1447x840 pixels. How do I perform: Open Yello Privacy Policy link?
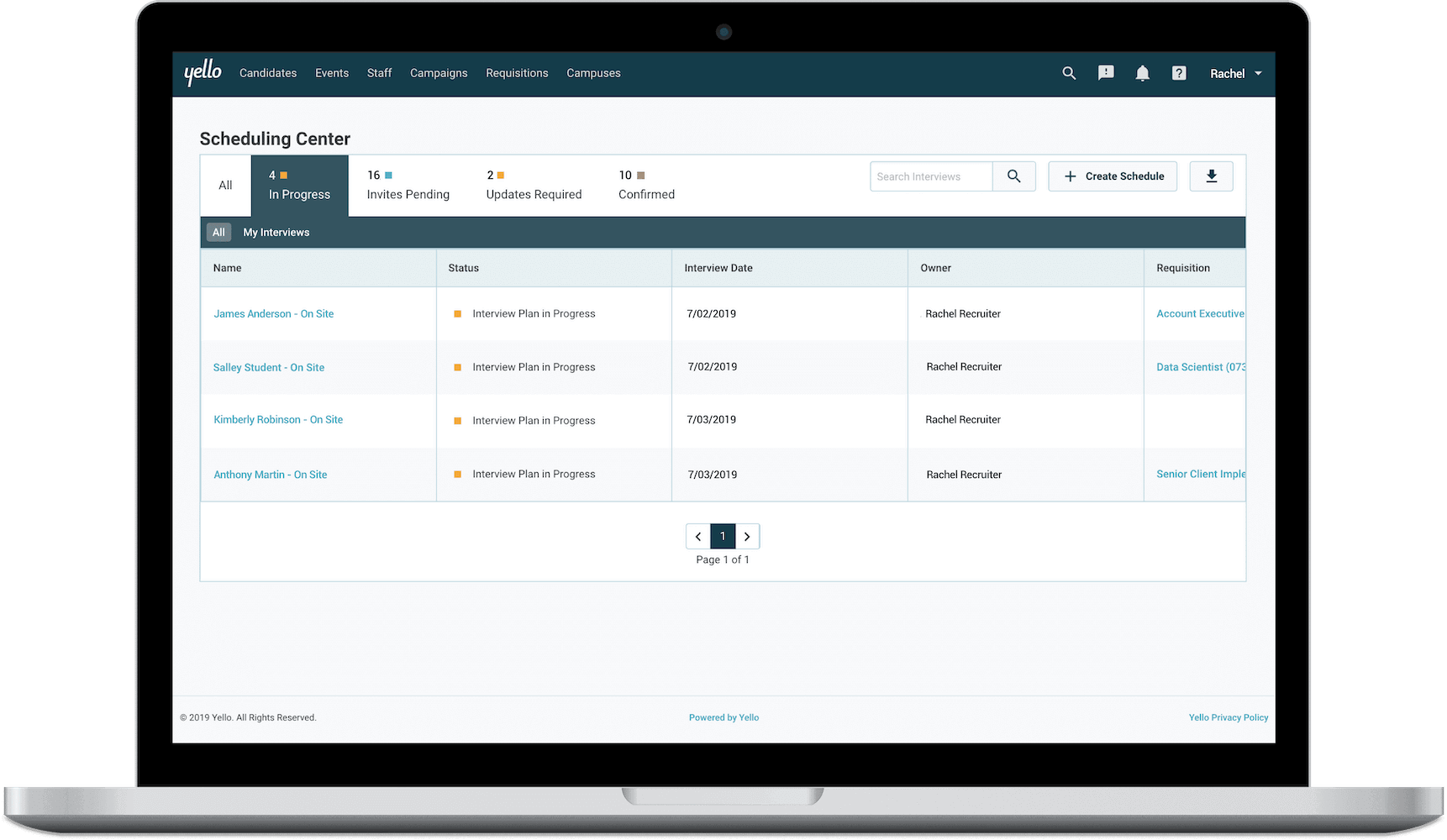tap(1229, 717)
